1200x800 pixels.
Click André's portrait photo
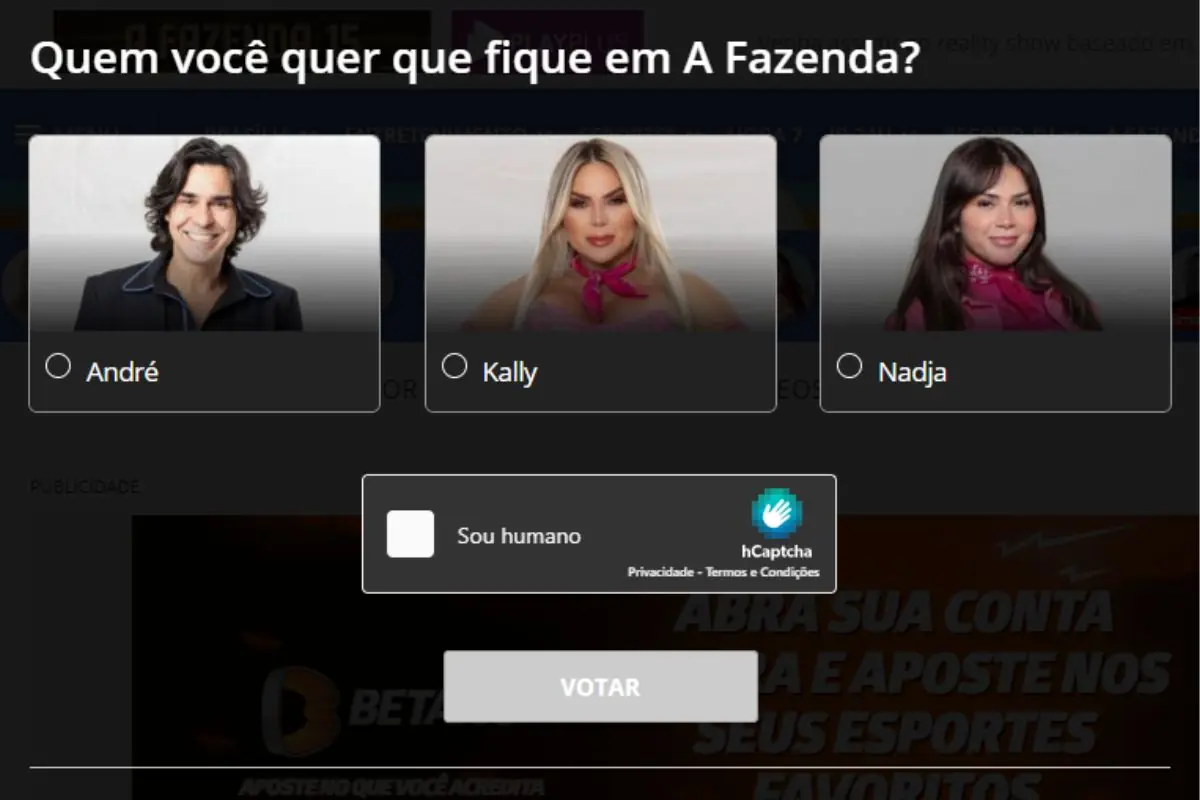(x=204, y=233)
